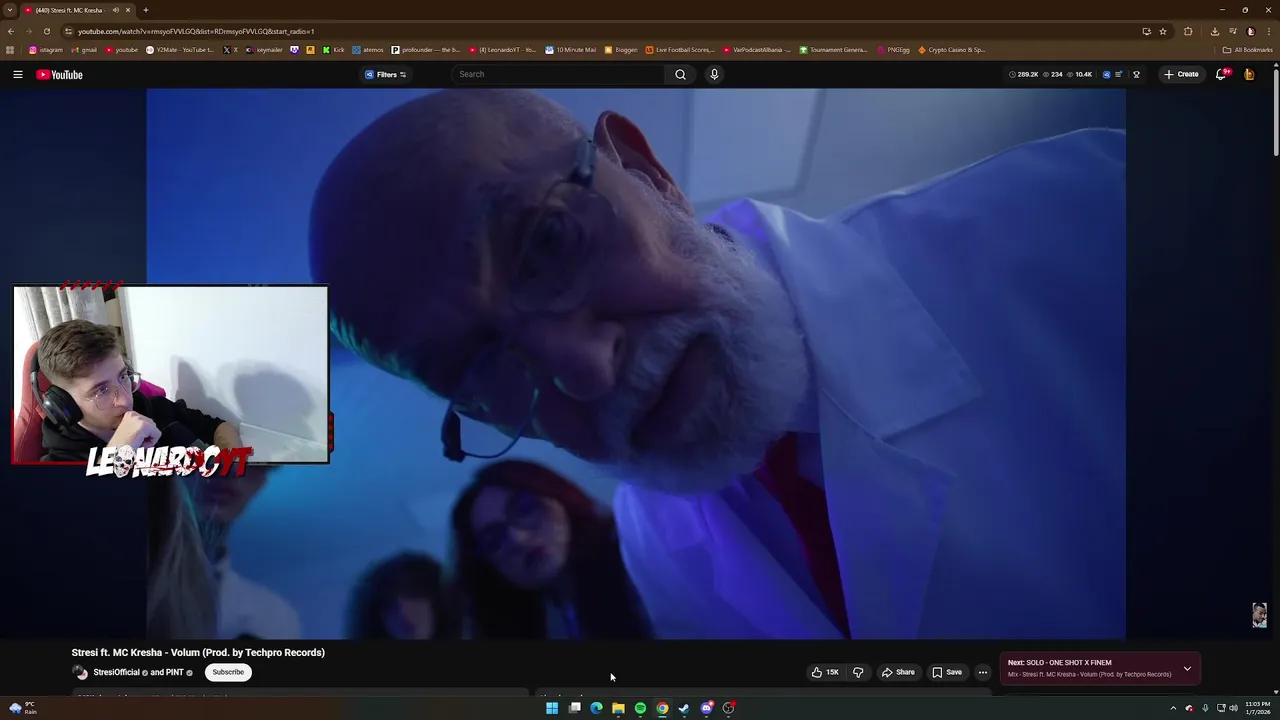The image size is (1280, 720).
Task: Open Crypto Casino bookmark
Action: pos(951,49)
